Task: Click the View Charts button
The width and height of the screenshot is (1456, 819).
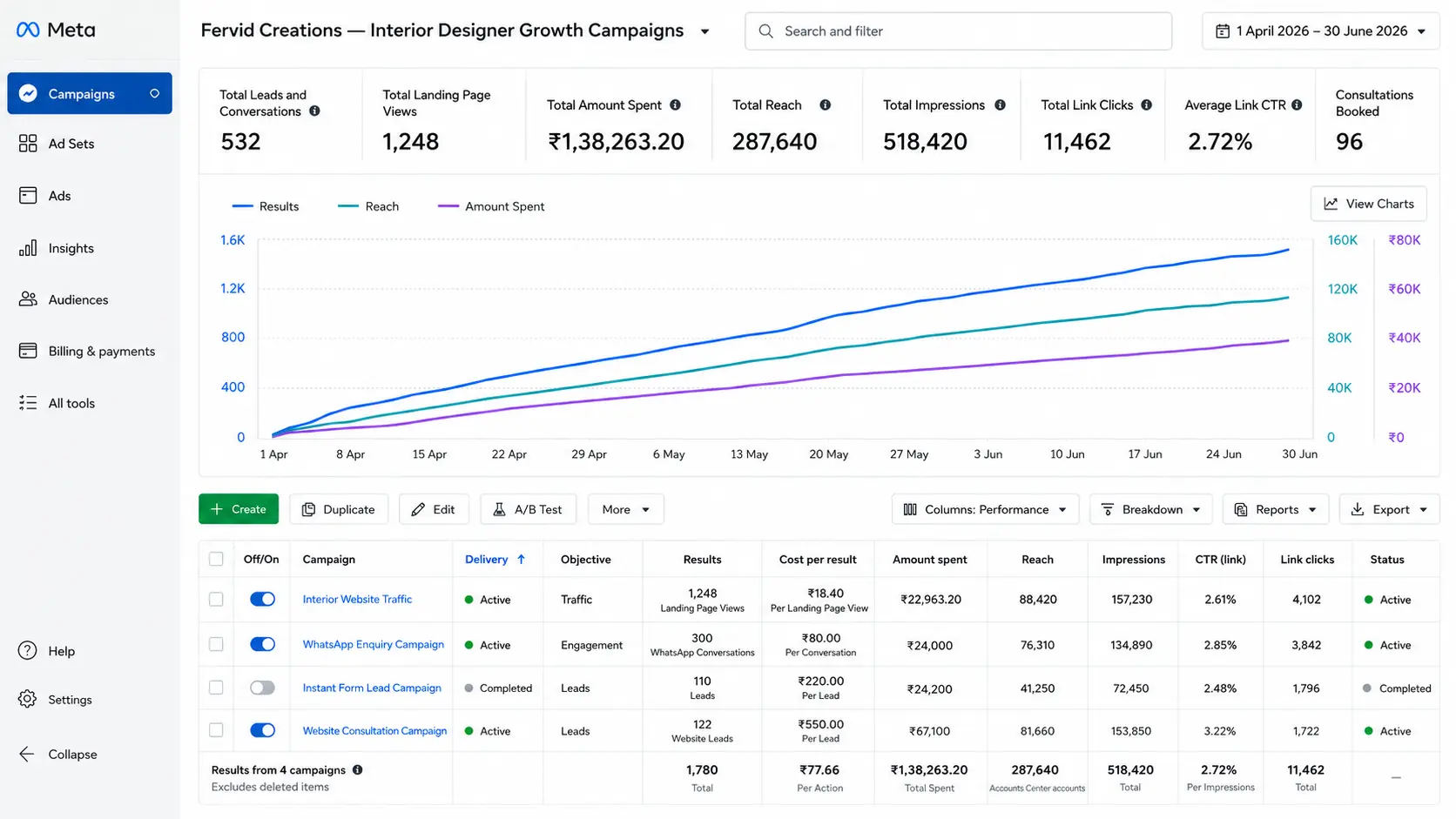Action: (x=1368, y=204)
